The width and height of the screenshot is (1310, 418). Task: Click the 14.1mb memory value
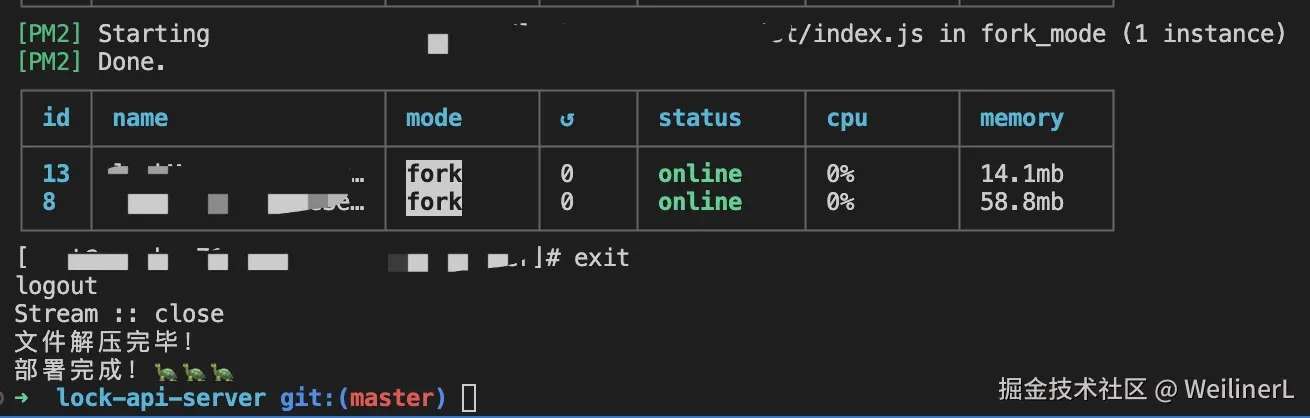click(x=1021, y=174)
